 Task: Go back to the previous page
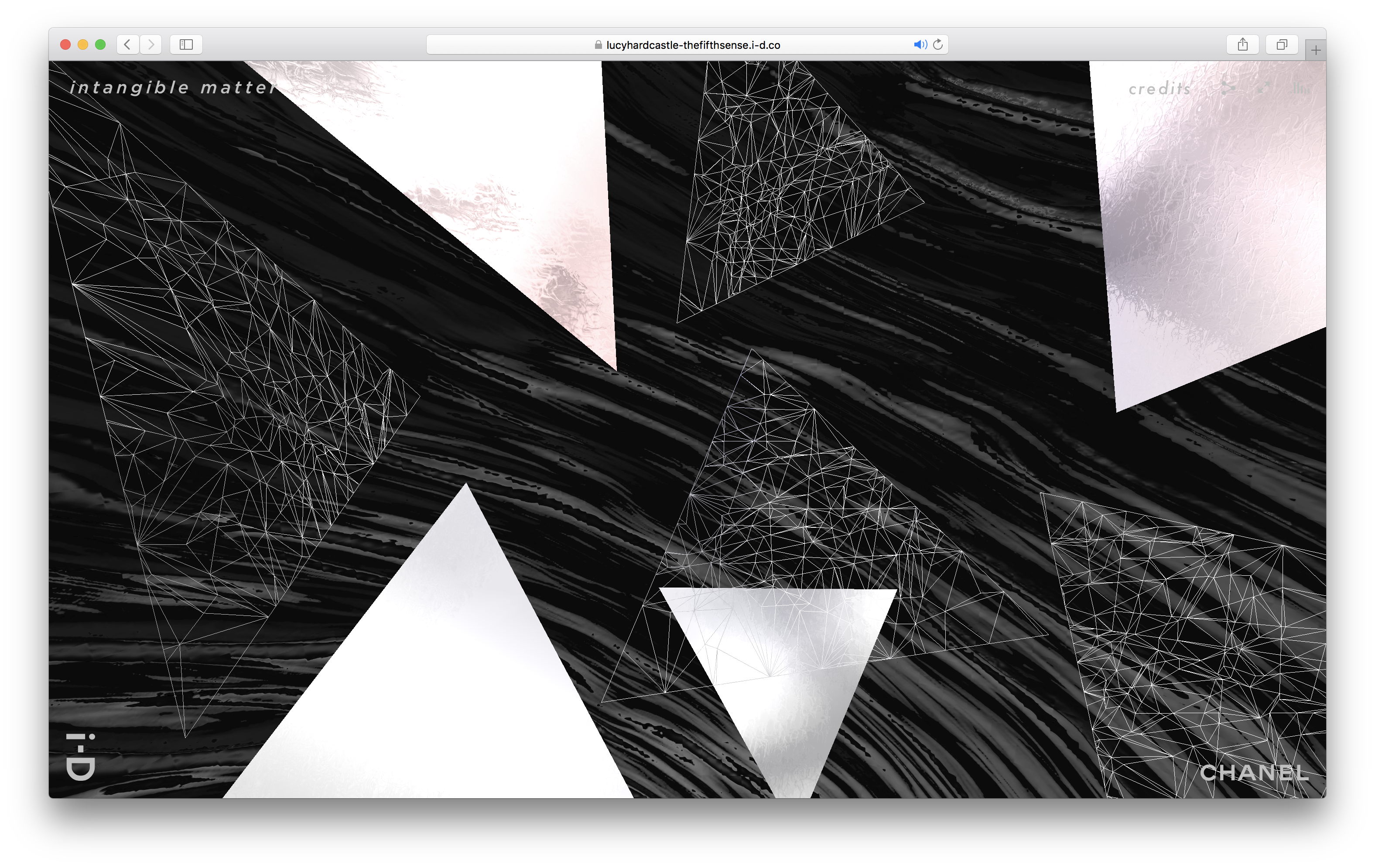tap(128, 44)
